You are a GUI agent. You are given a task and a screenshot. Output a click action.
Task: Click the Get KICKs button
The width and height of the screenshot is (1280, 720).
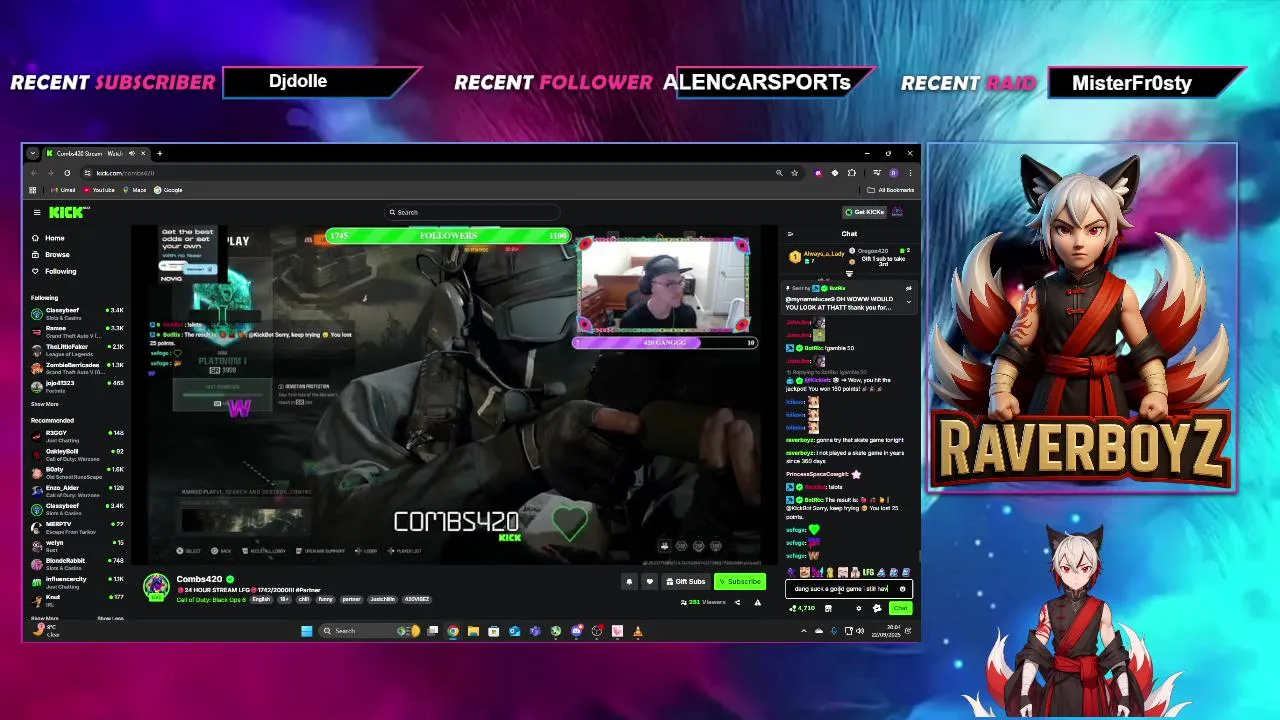(x=864, y=212)
